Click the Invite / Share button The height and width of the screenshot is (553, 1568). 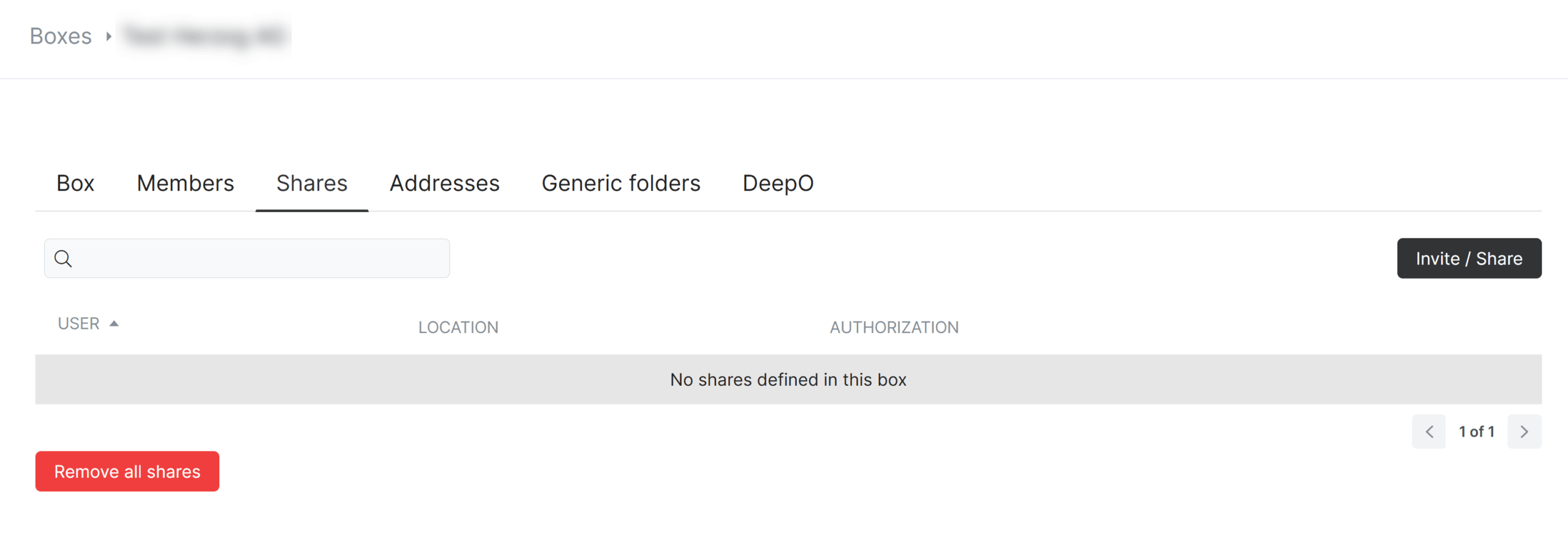pos(1469,258)
